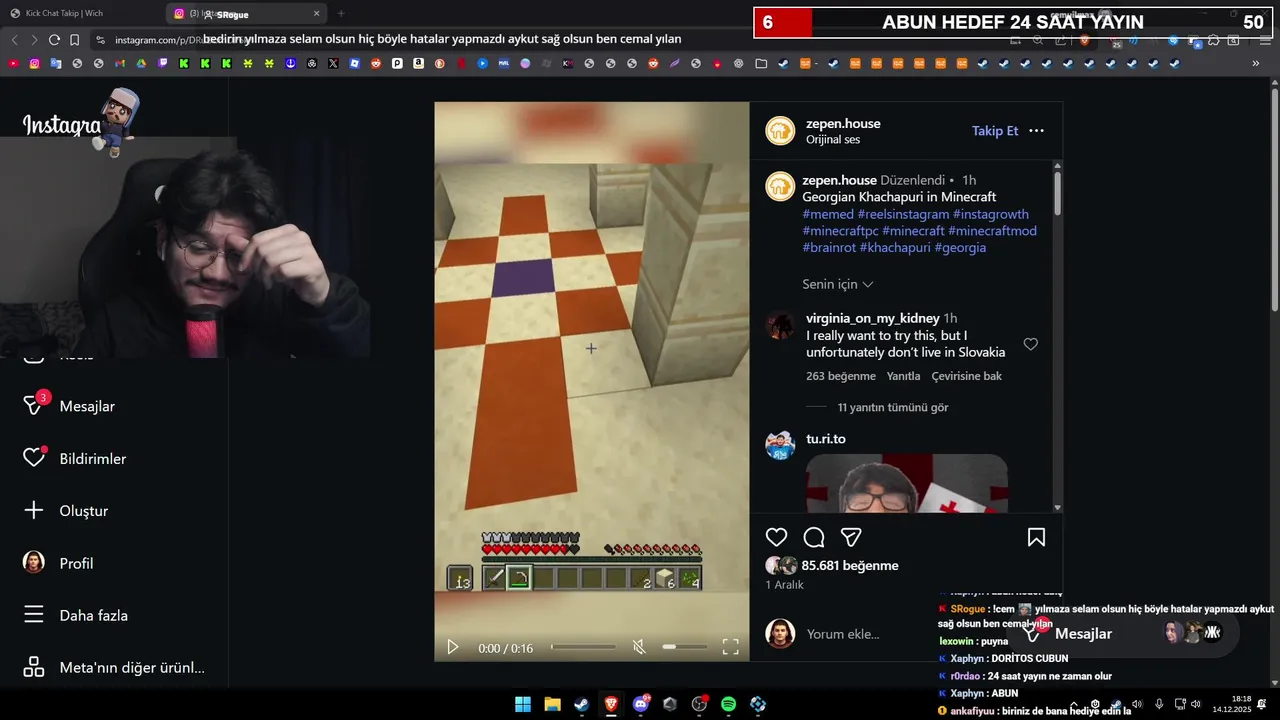Adjust the video volume slider
1280x720 pixels.
(683, 647)
